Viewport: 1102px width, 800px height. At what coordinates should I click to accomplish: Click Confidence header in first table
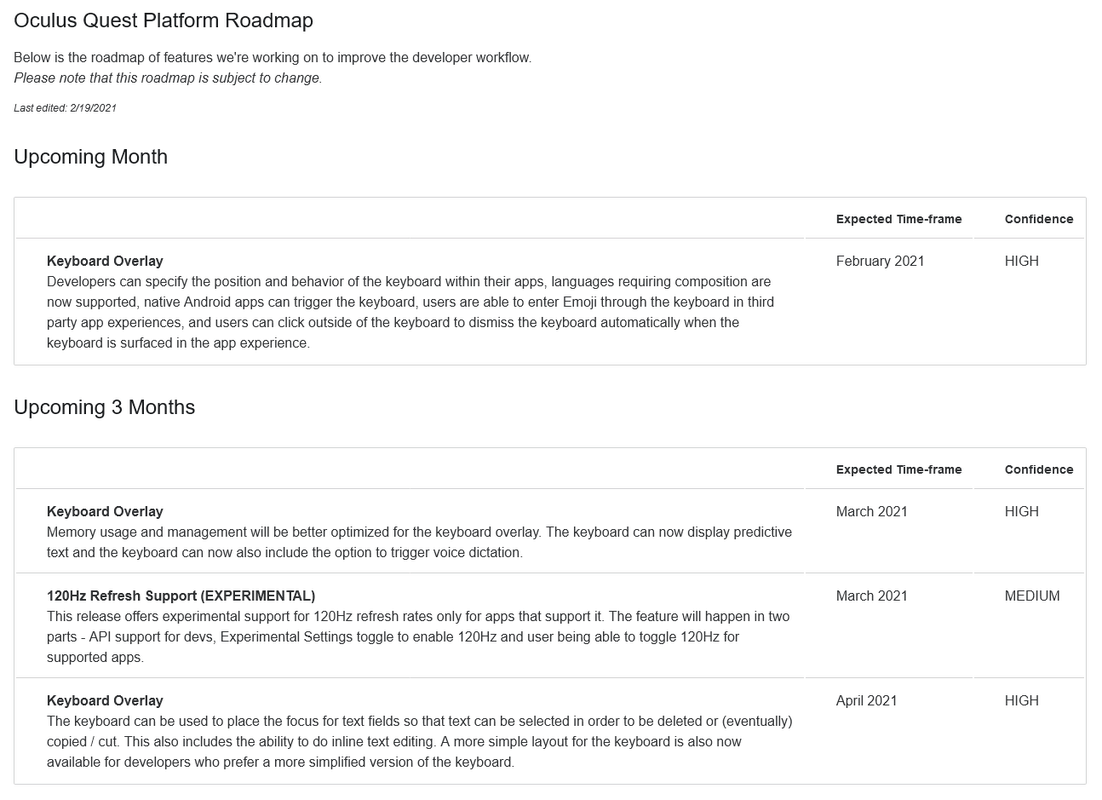(1039, 219)
